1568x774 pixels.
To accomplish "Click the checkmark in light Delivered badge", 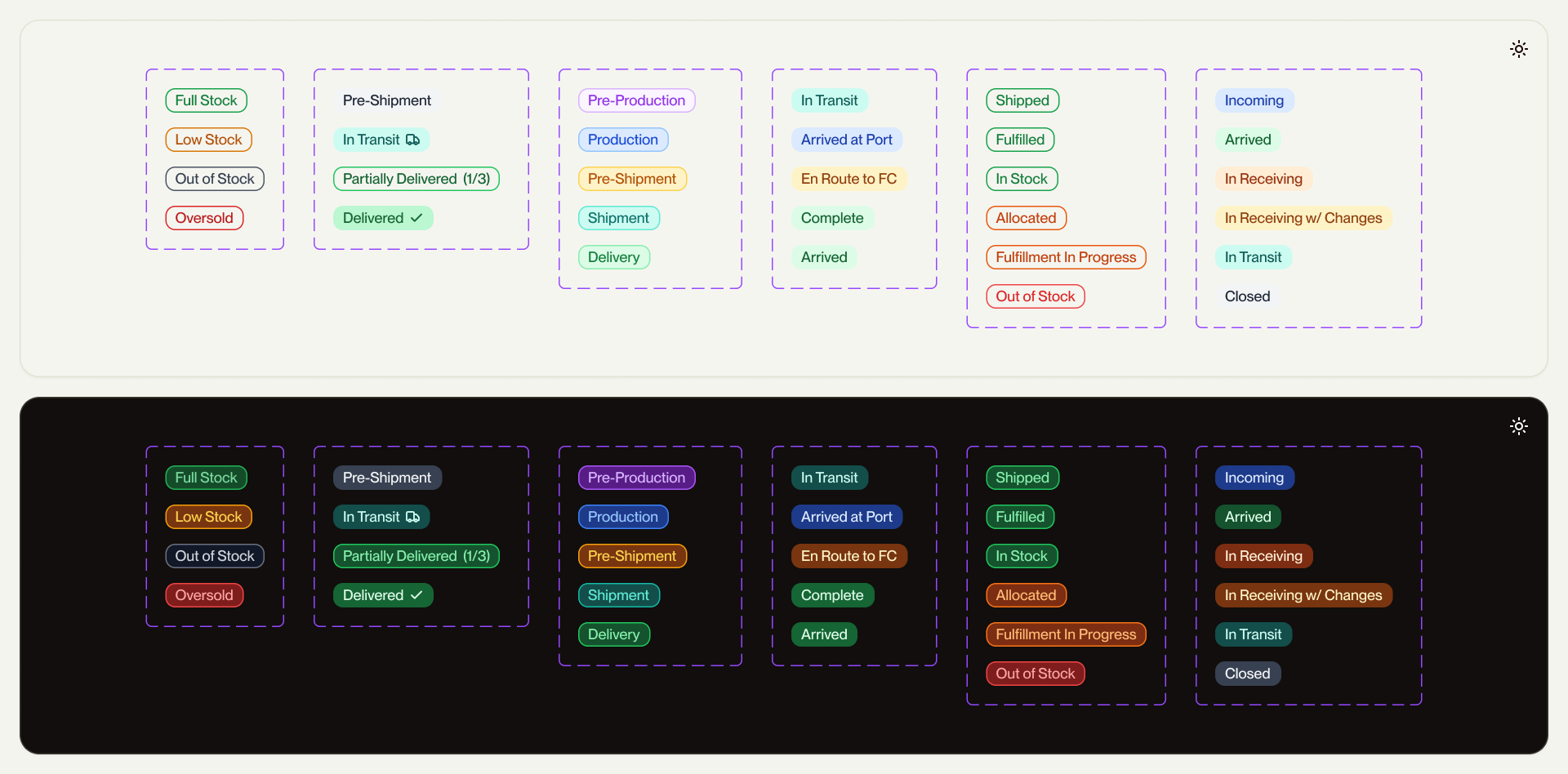I will click(x=416, y=218).
